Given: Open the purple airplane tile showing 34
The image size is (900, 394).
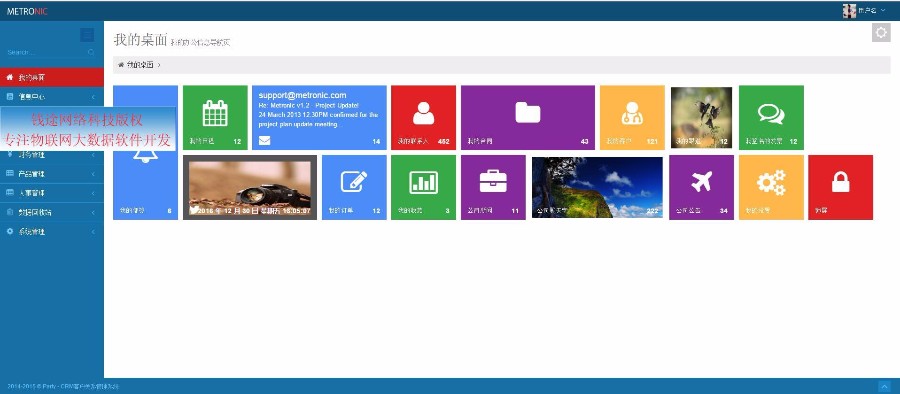Looking at the screenshot, I should pyautogui.click(x=701, y=187).
